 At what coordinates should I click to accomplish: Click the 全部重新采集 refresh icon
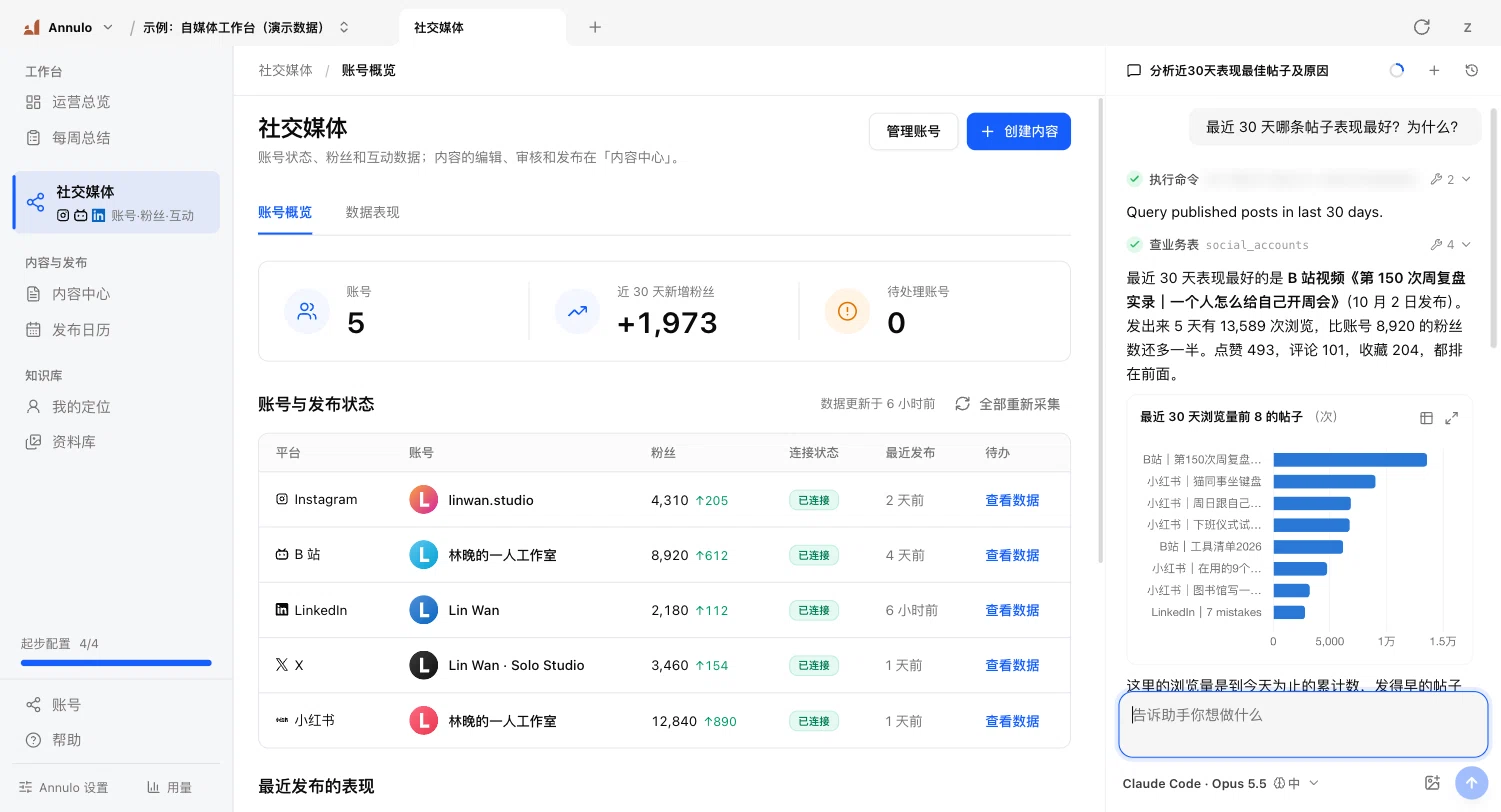[963, 404]
